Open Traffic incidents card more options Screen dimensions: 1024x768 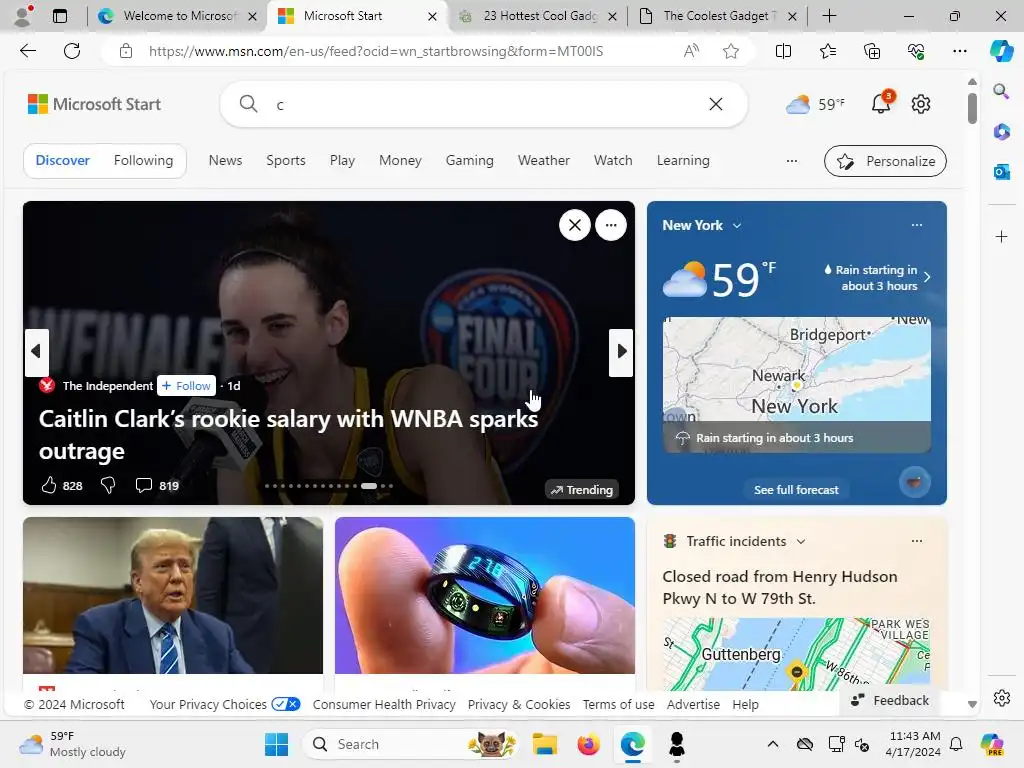coord(917,541)
